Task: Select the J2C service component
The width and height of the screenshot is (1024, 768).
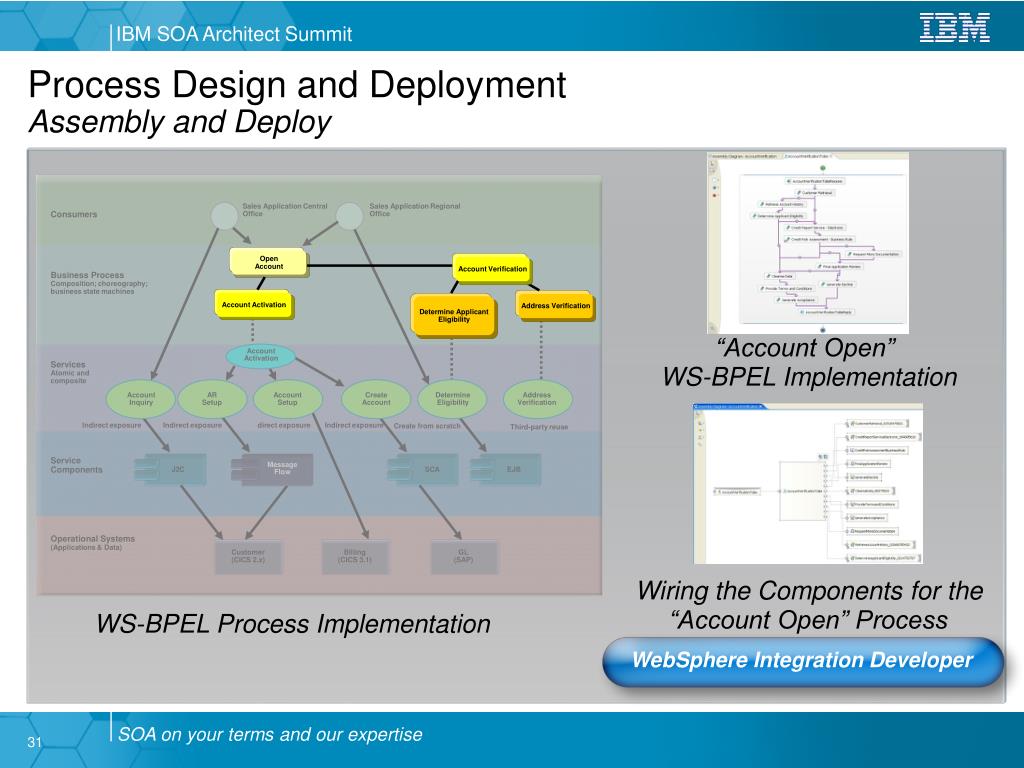Action: pyautogui.click(x=171, y=470)
